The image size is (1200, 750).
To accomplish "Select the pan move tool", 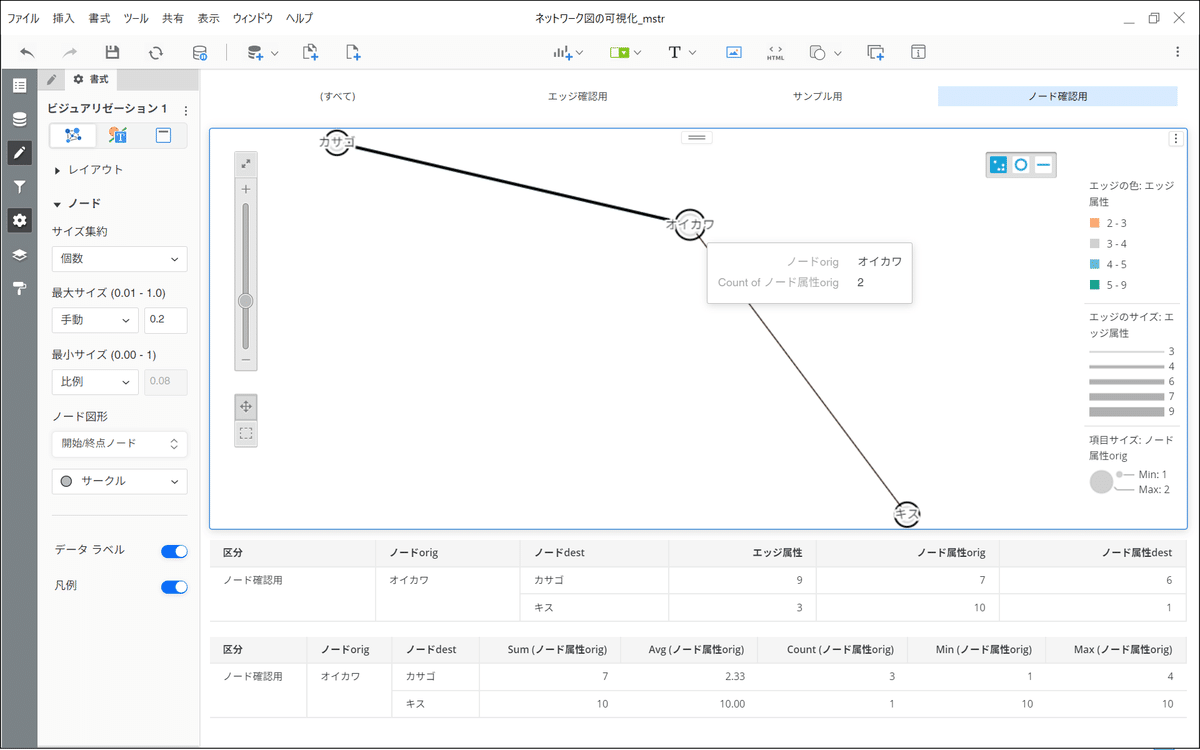I will pyautogui.click(x=246, y=407).
